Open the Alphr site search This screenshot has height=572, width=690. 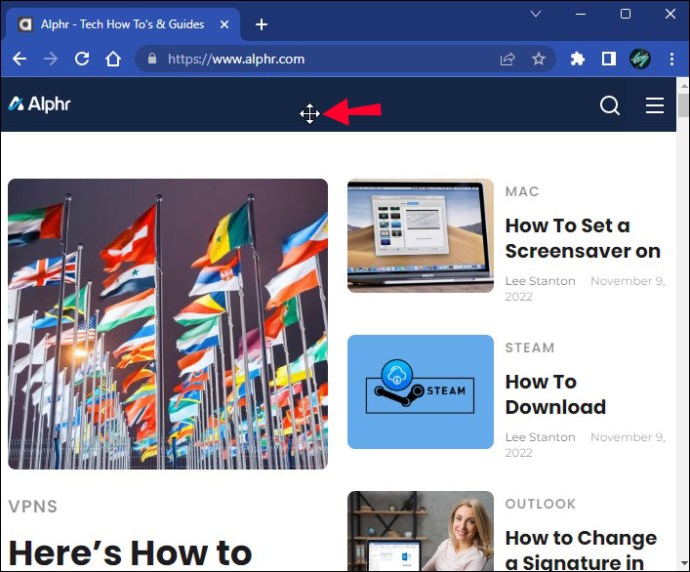coord(610,106)
